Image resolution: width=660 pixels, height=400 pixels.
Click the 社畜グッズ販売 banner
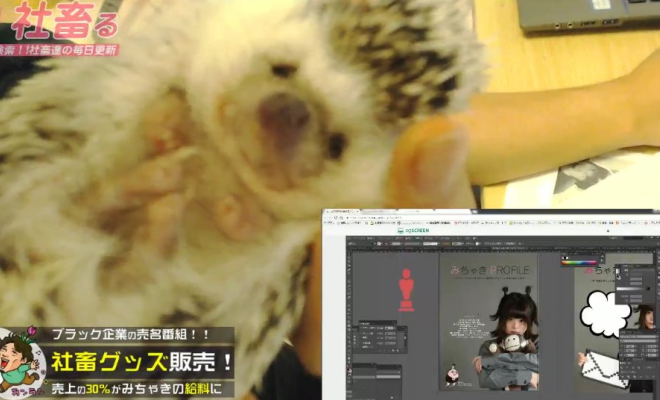(140, 360)
